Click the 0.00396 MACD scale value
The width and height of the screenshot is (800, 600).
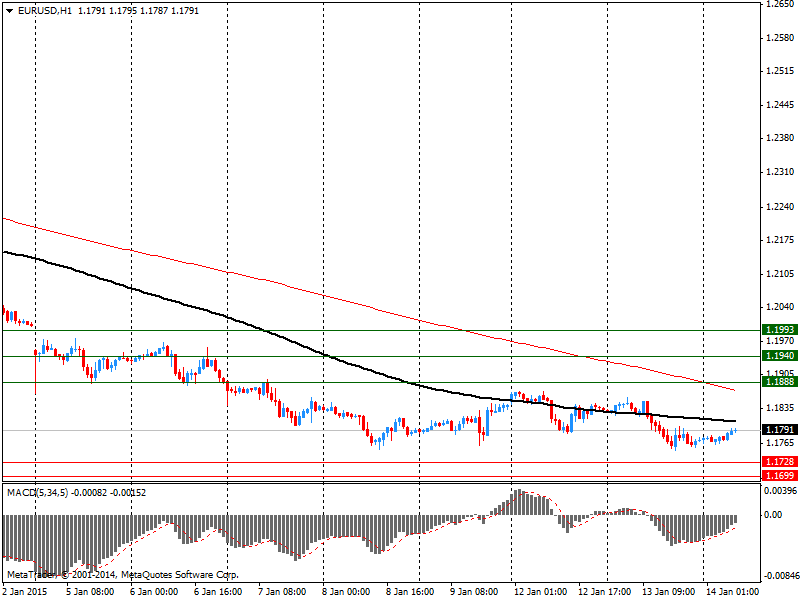[x=780, y=491]
